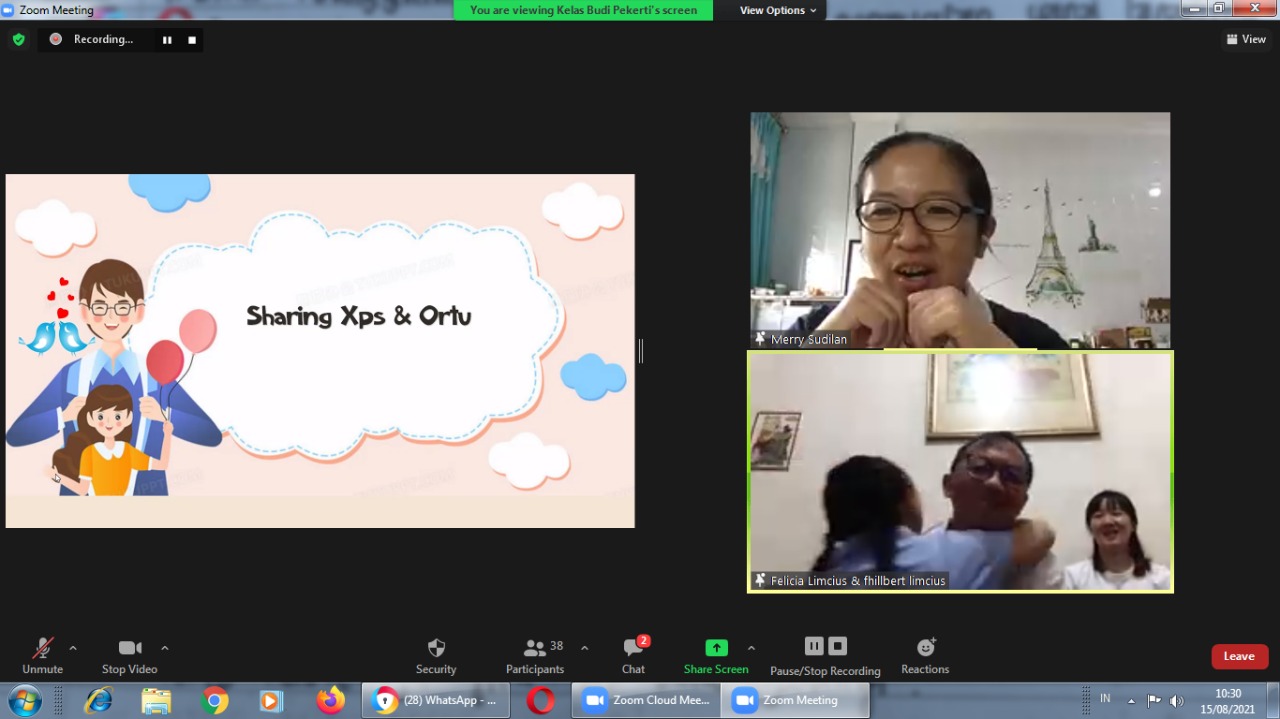Stop the recording in the bottom toolbar
Screen dimensions: 1280x719
click(x=838, y=646)
